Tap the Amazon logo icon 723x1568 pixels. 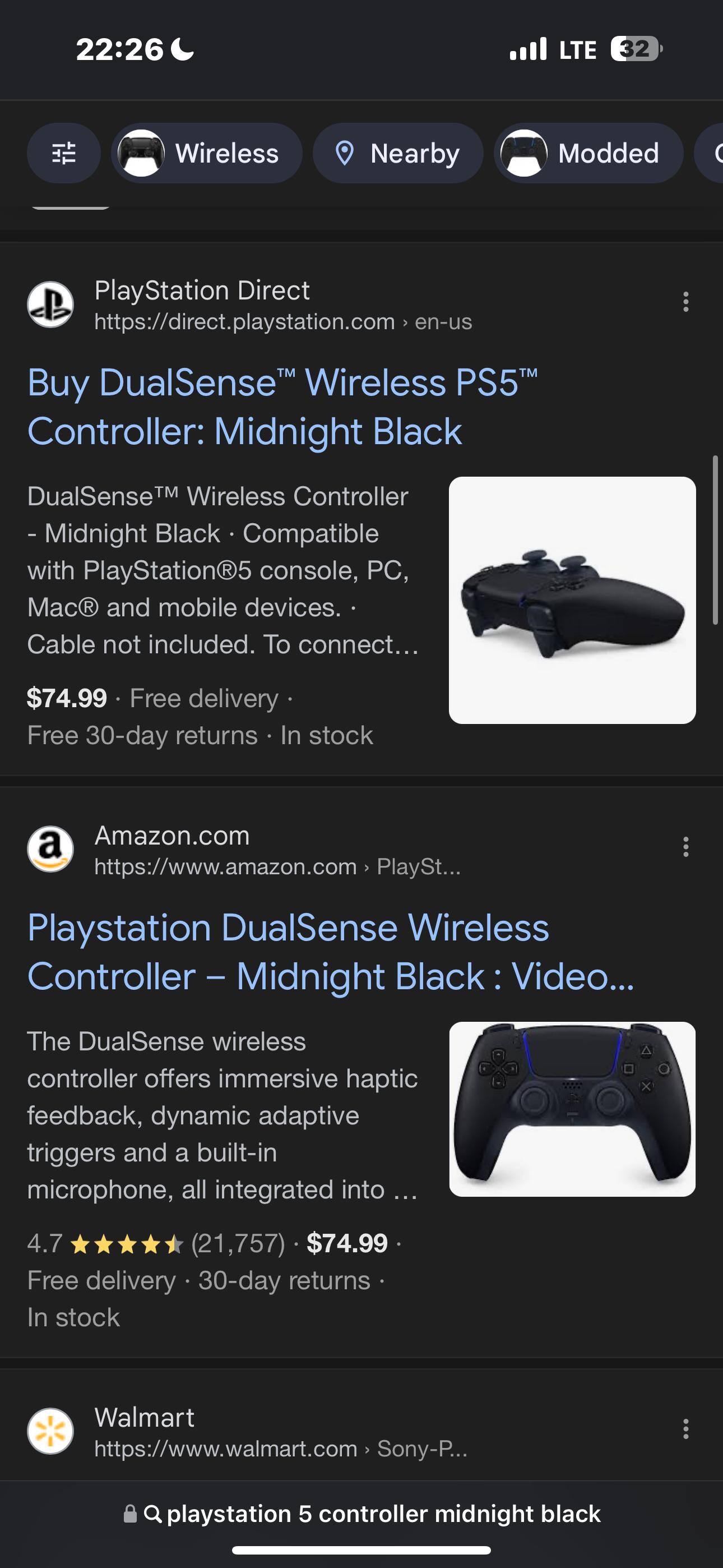click(50, 849)
